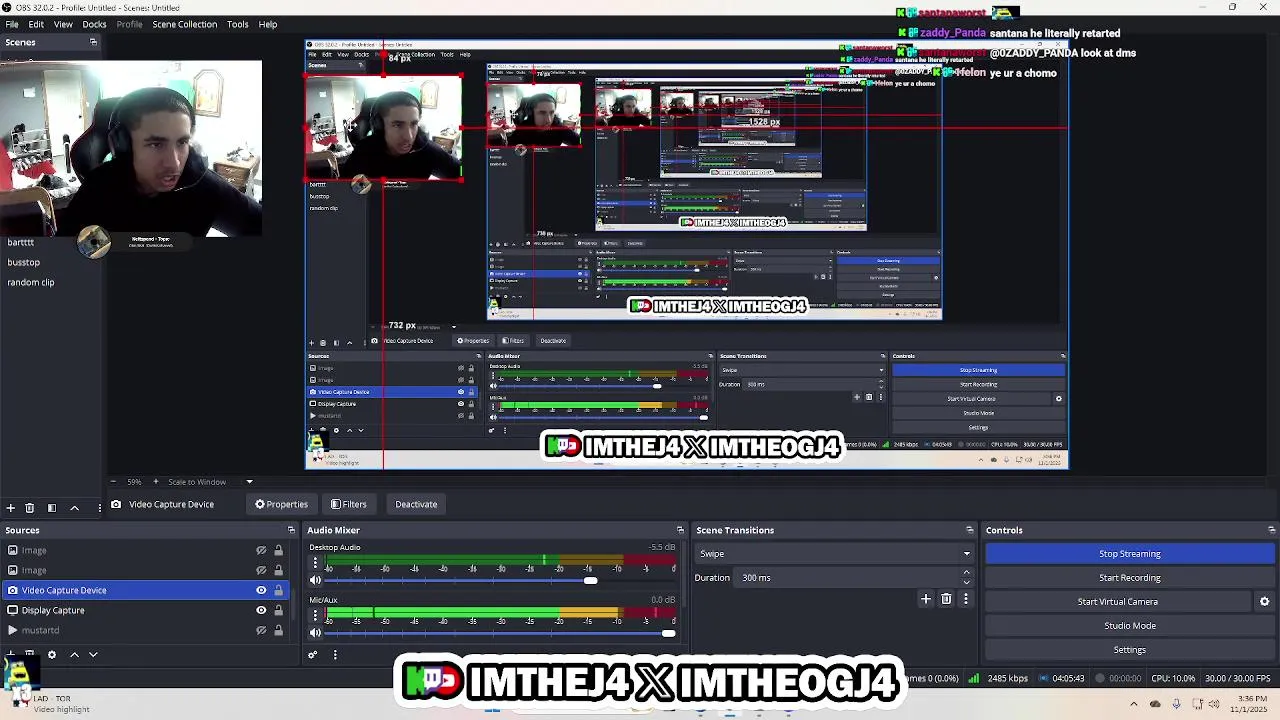Show hidden system tray icons chevron
The height and width of the screenshot is (720, 1280).
click(1133, 704)
